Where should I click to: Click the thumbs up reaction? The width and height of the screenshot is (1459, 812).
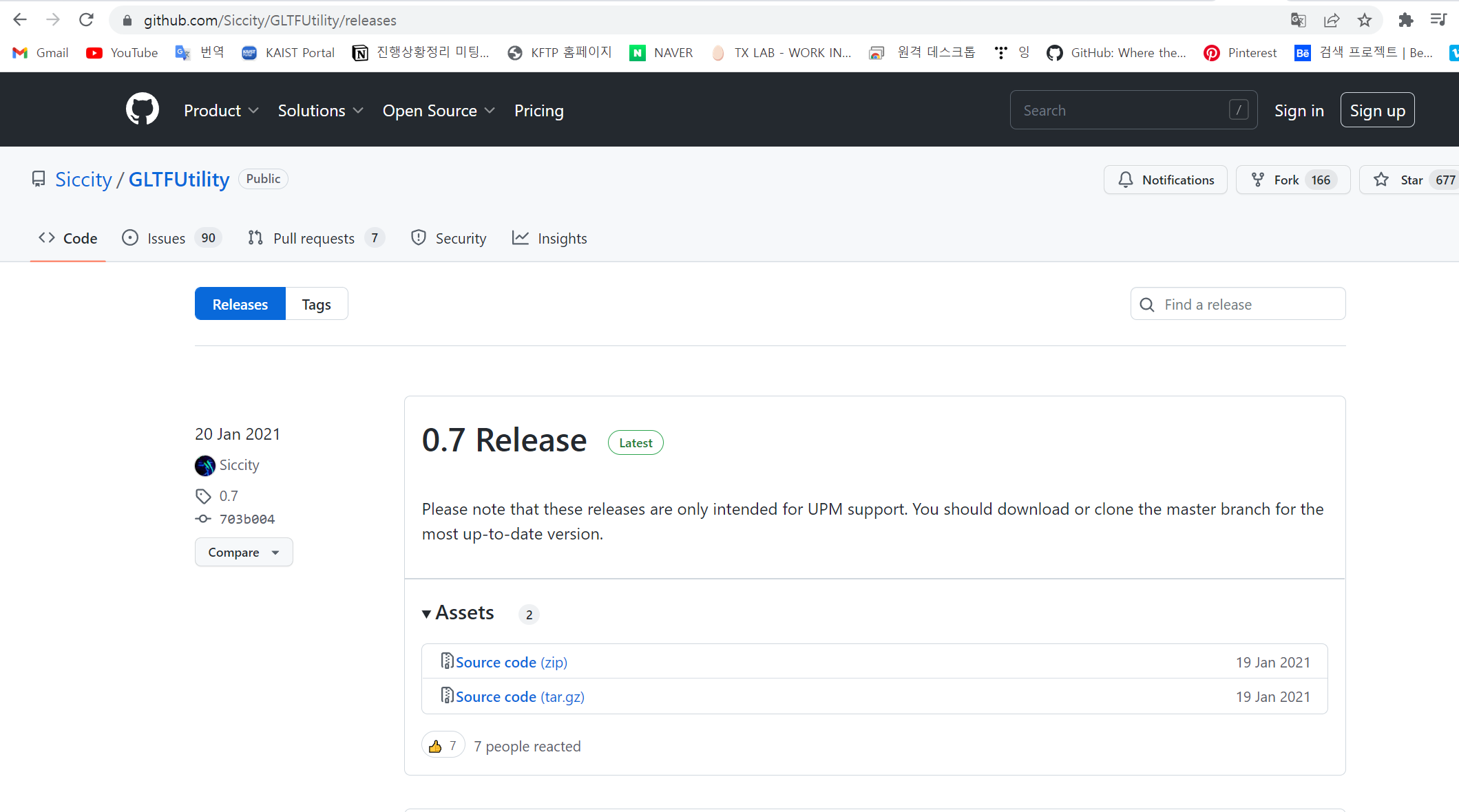(443, 746)
